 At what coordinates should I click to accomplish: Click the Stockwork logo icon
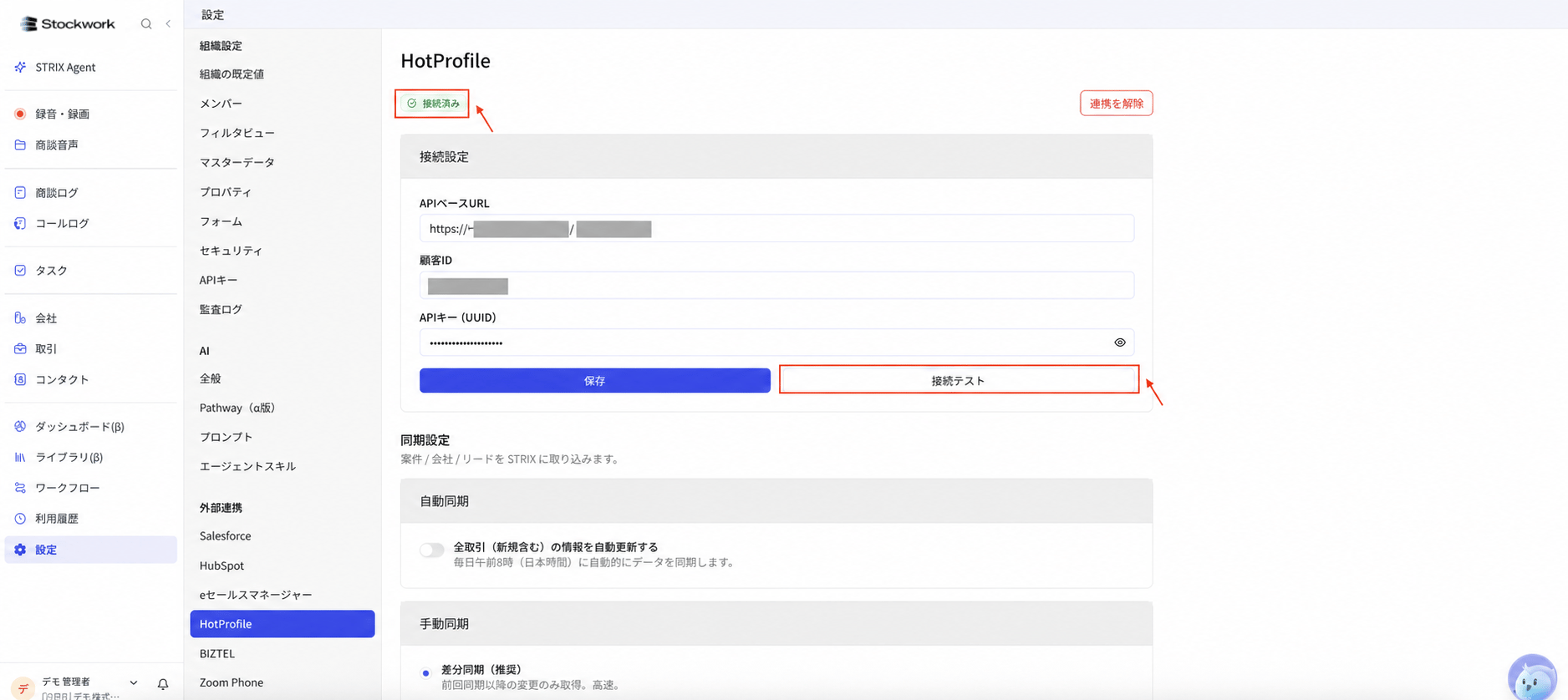point(29,24)
